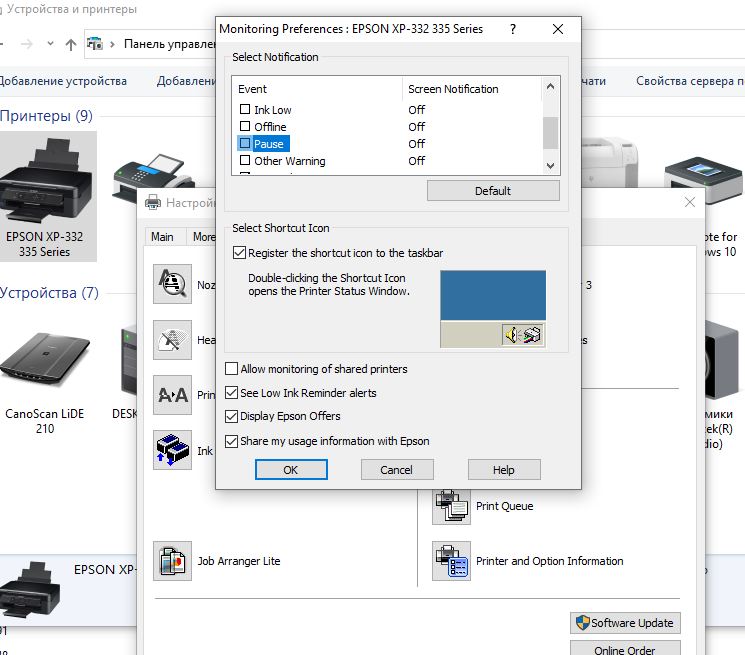Switch to the More Options tab
Screen dimensions: 745x655
[x=203, y=237]
